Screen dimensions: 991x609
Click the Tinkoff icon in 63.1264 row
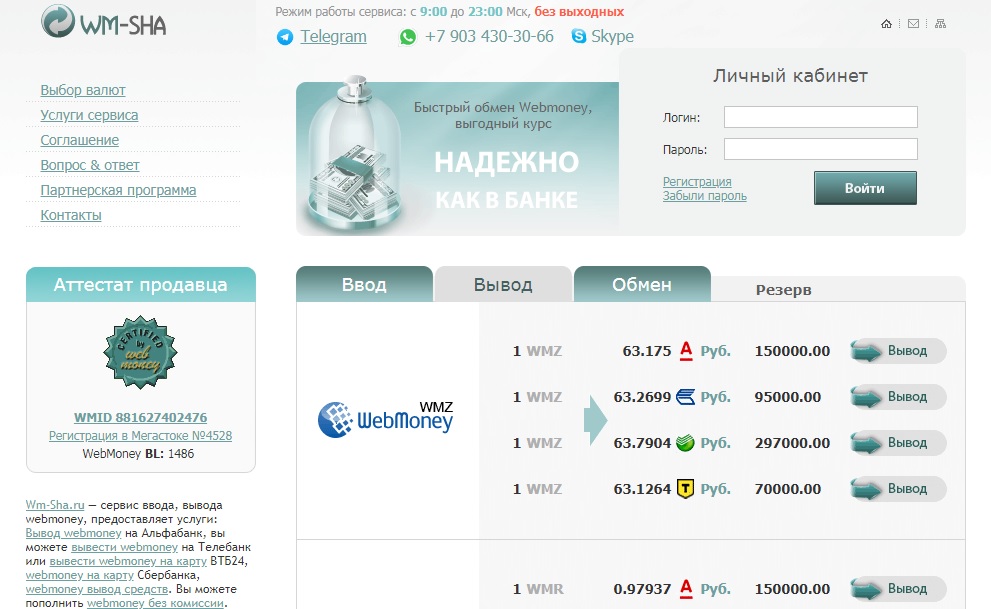pyautogui.click(x=686, y=488)
